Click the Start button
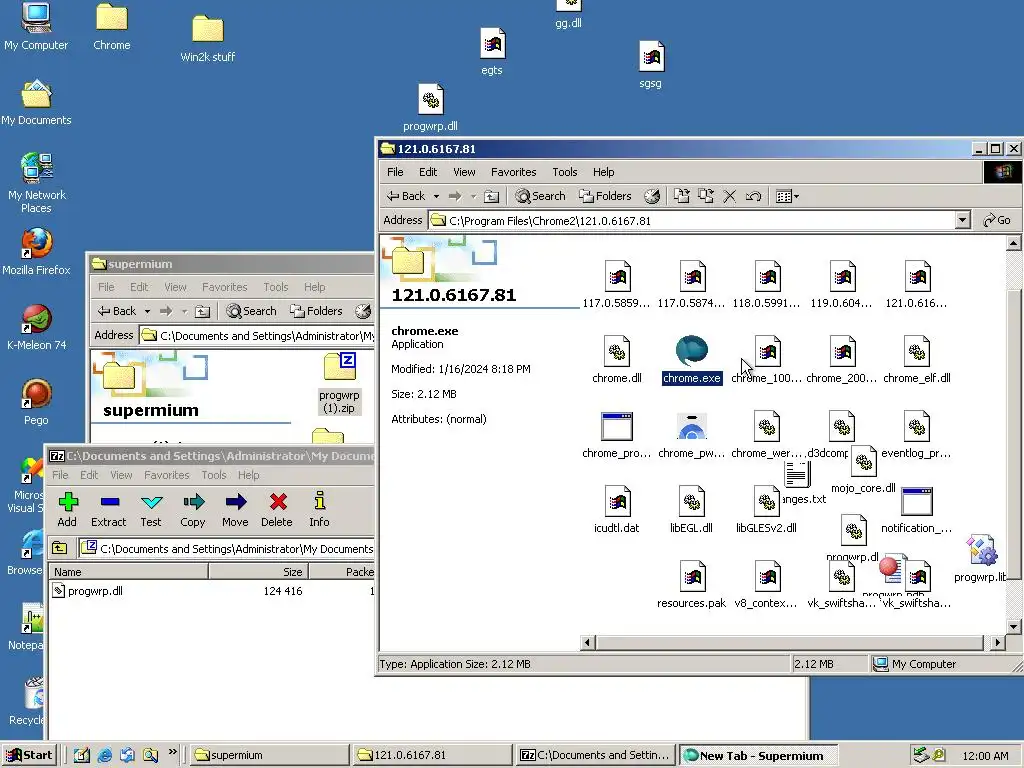Image resolution: width=1024 pixels, height=768 pixels. click(29, 755)
